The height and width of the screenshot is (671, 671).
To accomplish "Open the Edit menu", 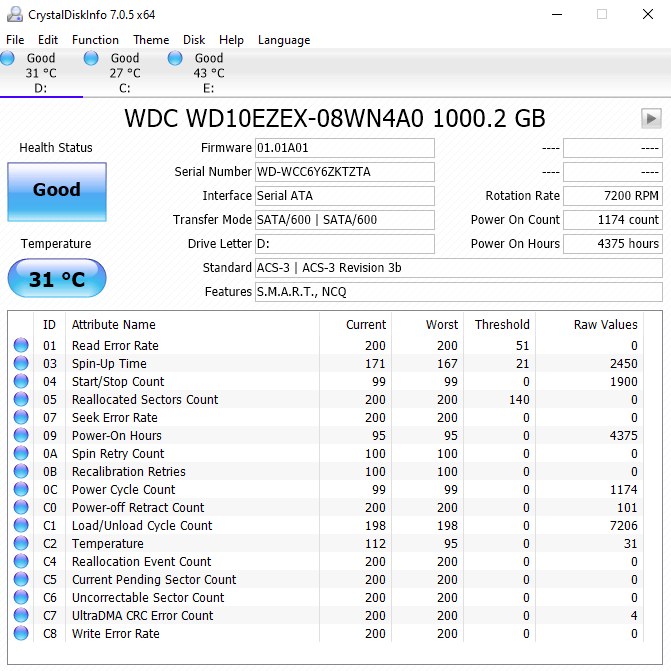I will (x=48, y=40).
